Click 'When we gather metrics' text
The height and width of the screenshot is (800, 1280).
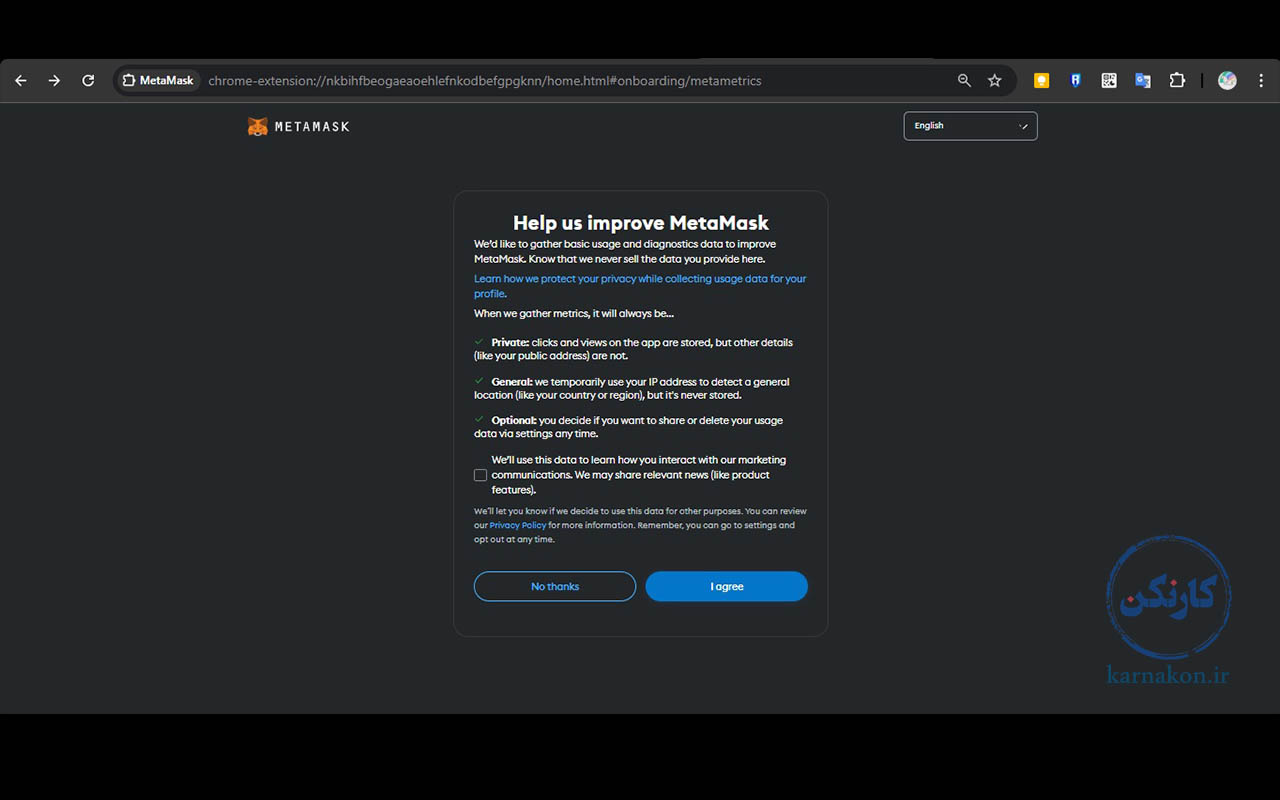(574, 314)
